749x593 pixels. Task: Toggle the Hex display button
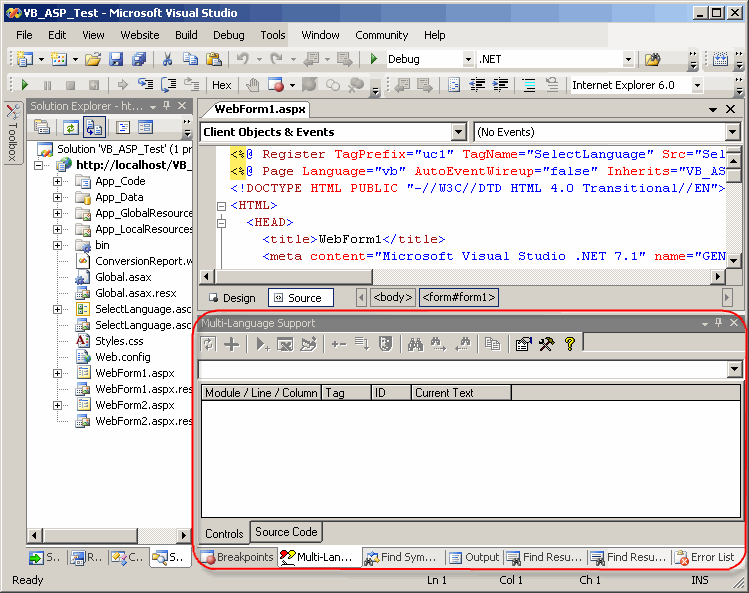click(221, 85)
